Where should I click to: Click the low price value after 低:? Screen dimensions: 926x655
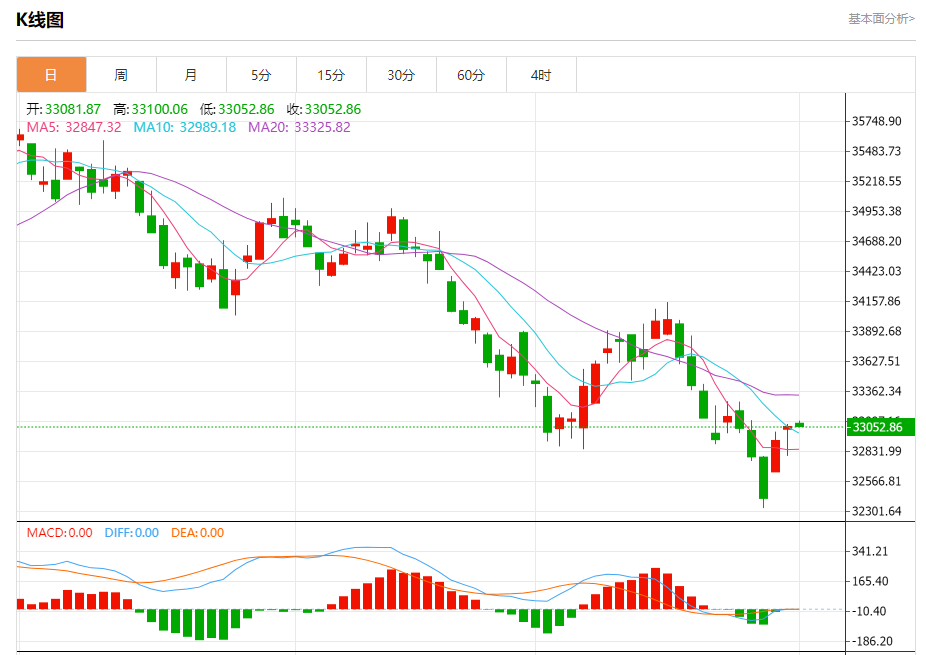pos(246,109)
